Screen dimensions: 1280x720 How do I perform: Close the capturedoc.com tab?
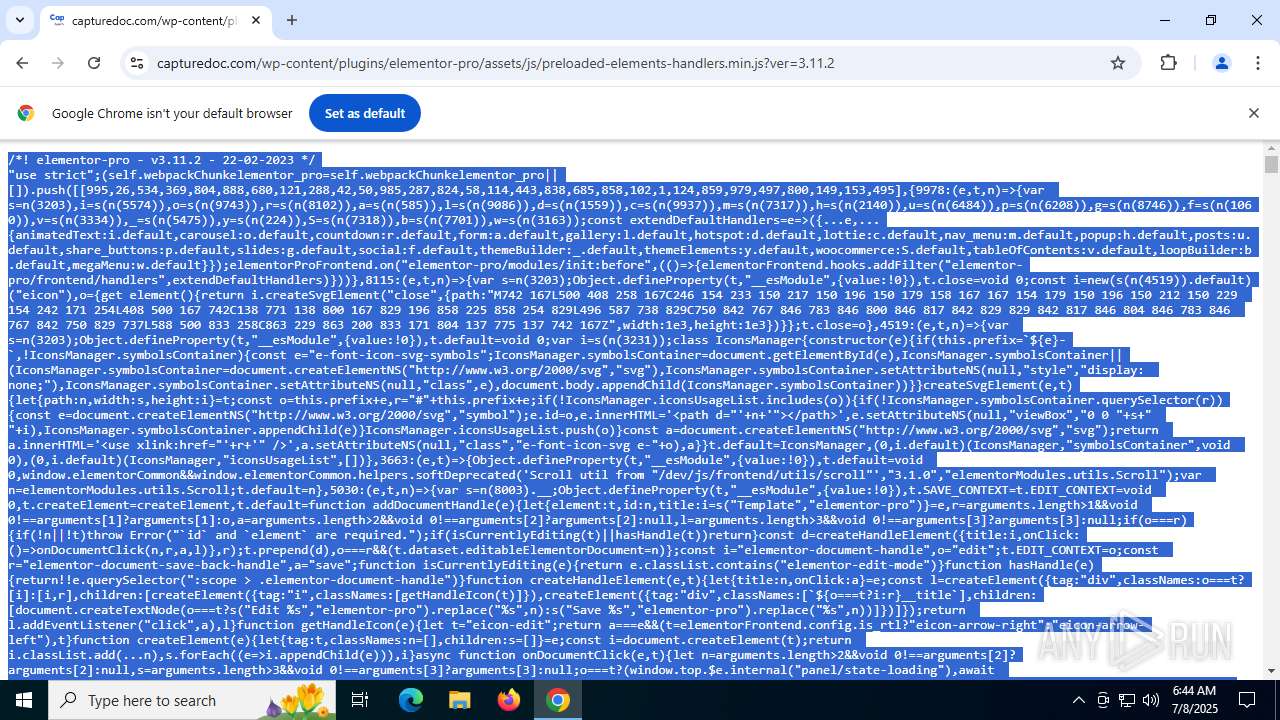pos(255,20)
